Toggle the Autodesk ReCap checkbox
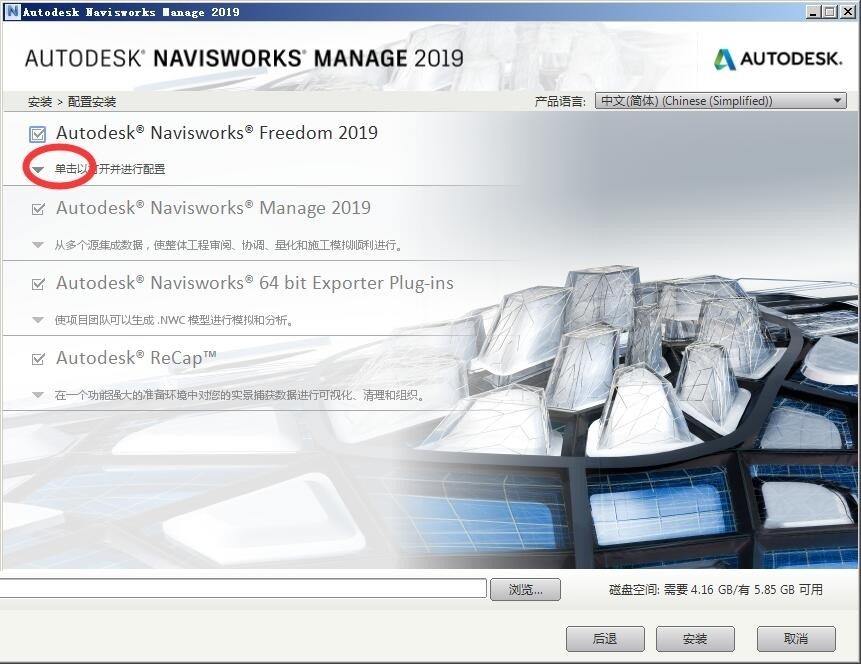This screenshot has width=861, height=664. coord(38,359)
